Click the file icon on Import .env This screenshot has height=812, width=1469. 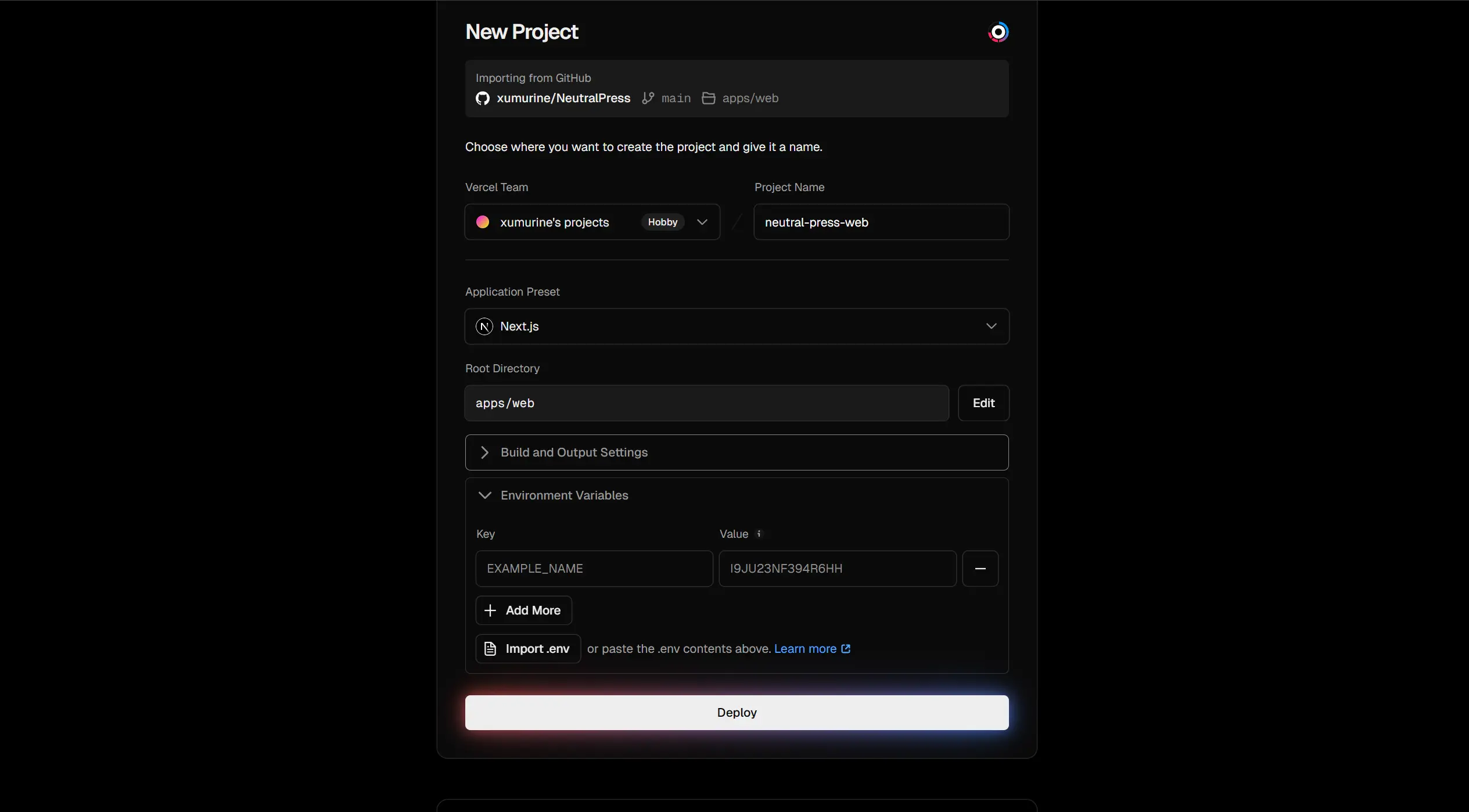pos(490,649)
